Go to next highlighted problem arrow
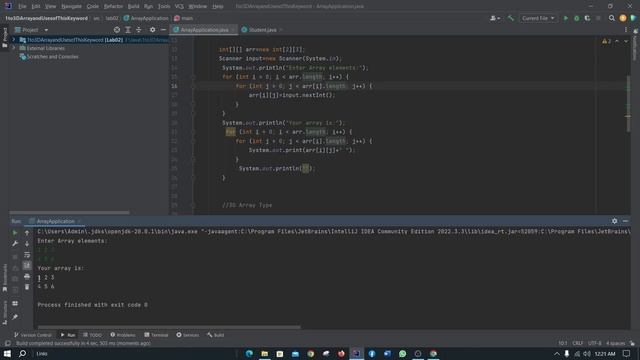This screenshot has width=640, height=360. [x=626, y=41]
